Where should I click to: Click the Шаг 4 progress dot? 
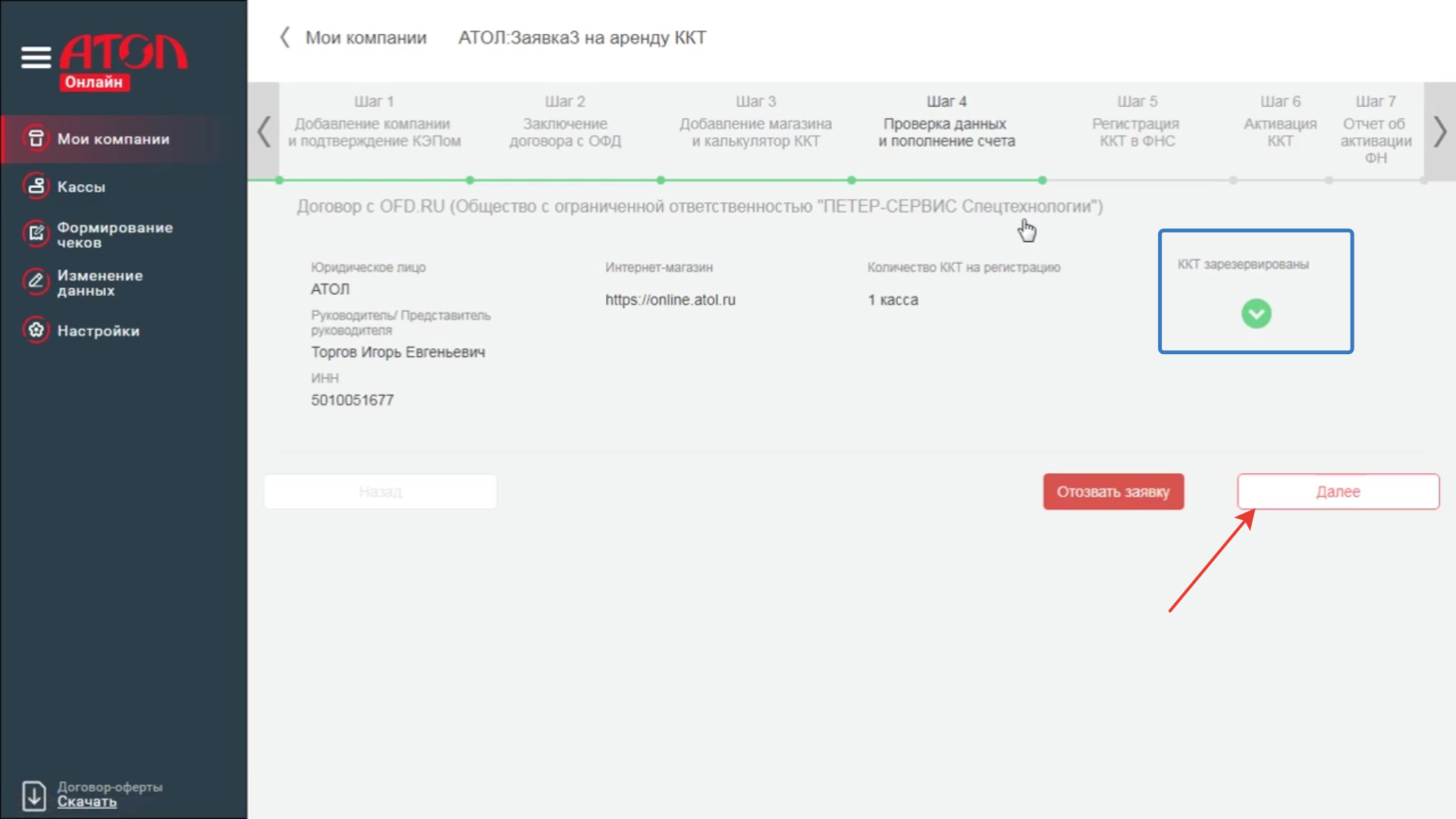click(x=1042, y=180)
